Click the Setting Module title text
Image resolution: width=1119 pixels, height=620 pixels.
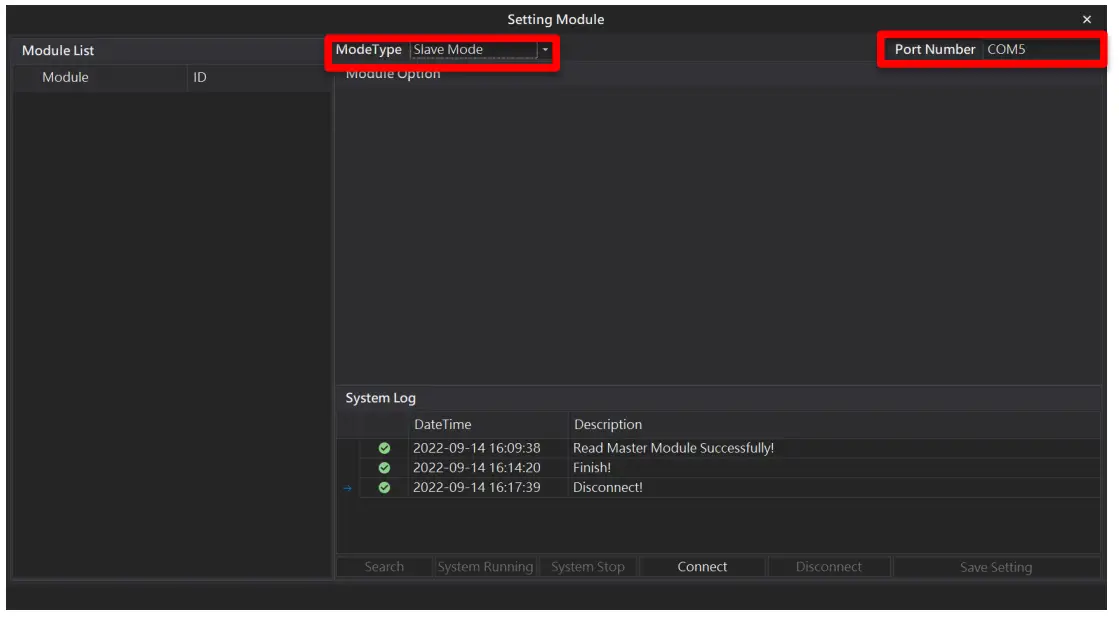pos(556,19)
